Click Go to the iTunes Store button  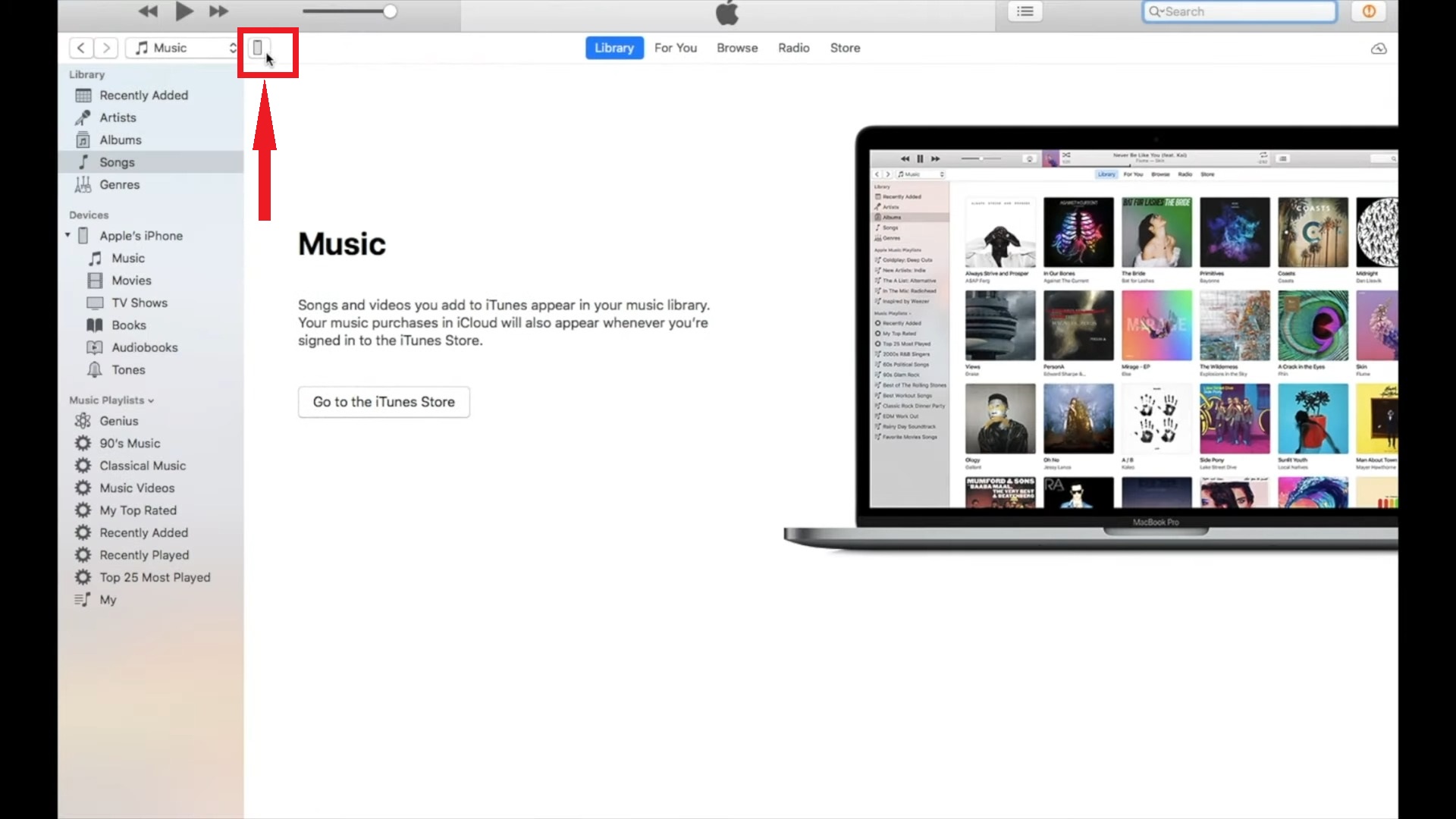[384, 402]
